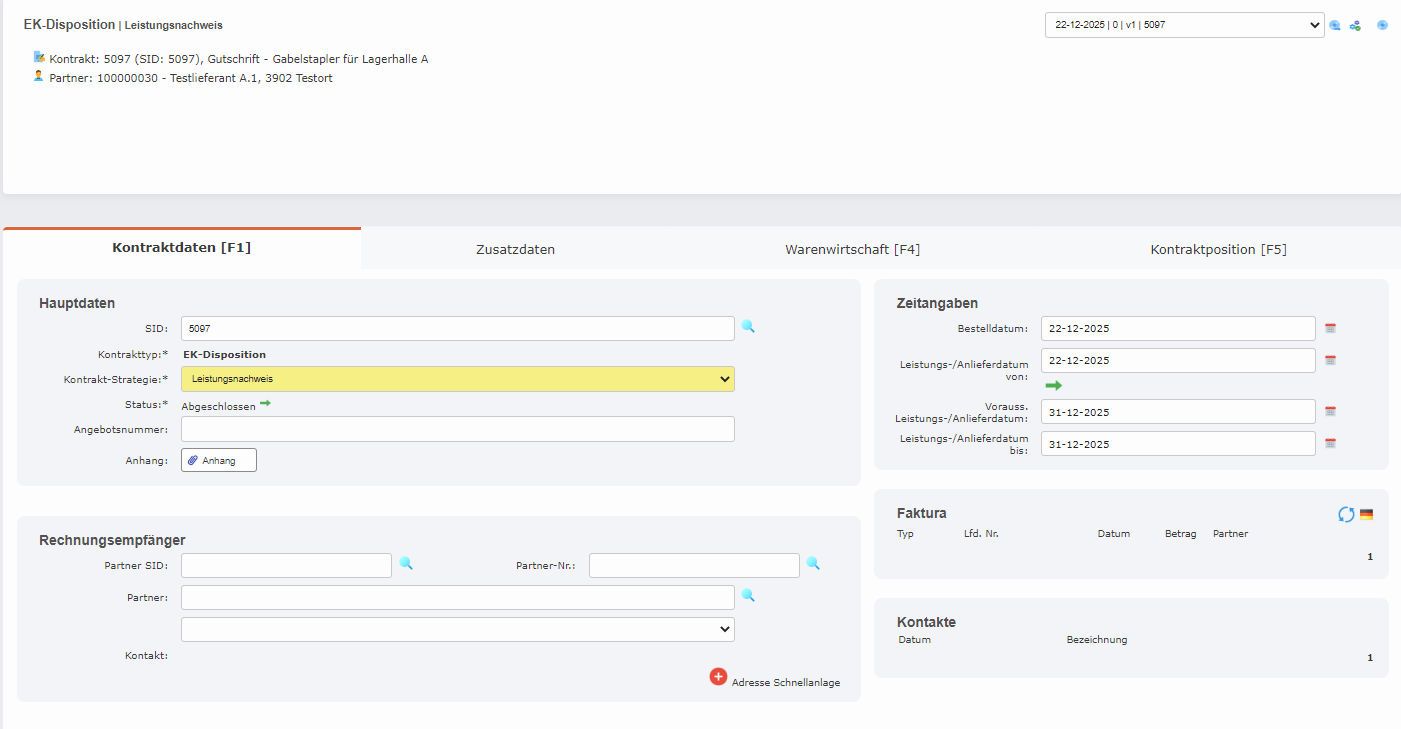
Task: Click the Anhang attachment button
Action: (219, 460)
